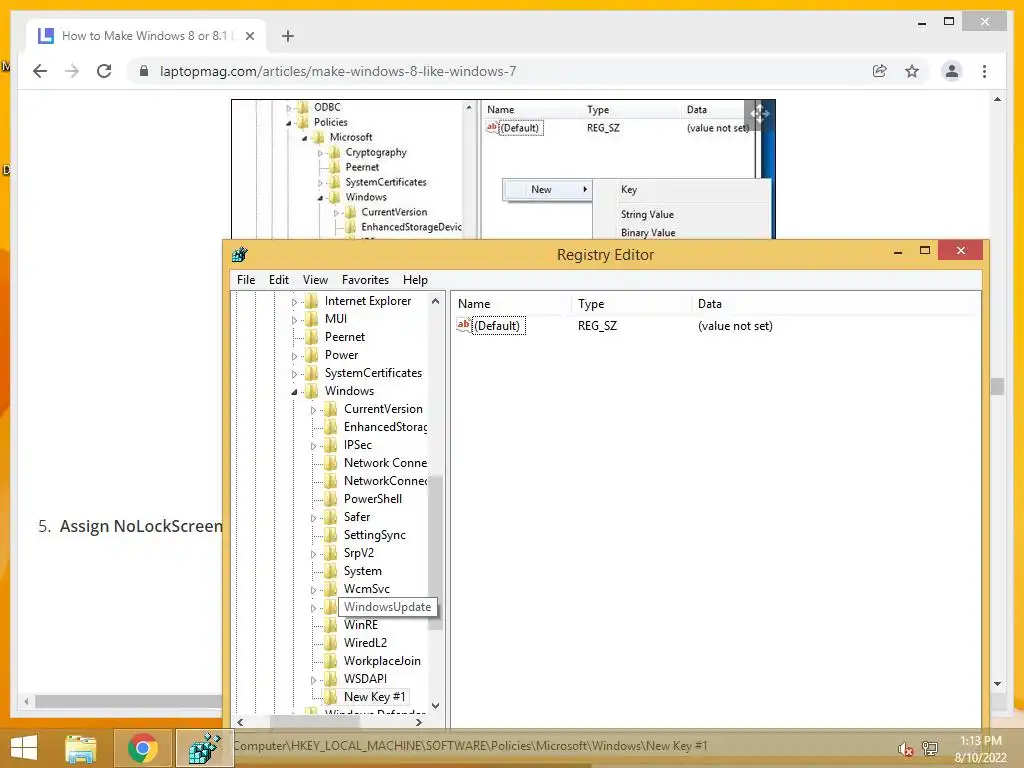
Task: Open a new Chrome tab
Action: tap(288, 36)
